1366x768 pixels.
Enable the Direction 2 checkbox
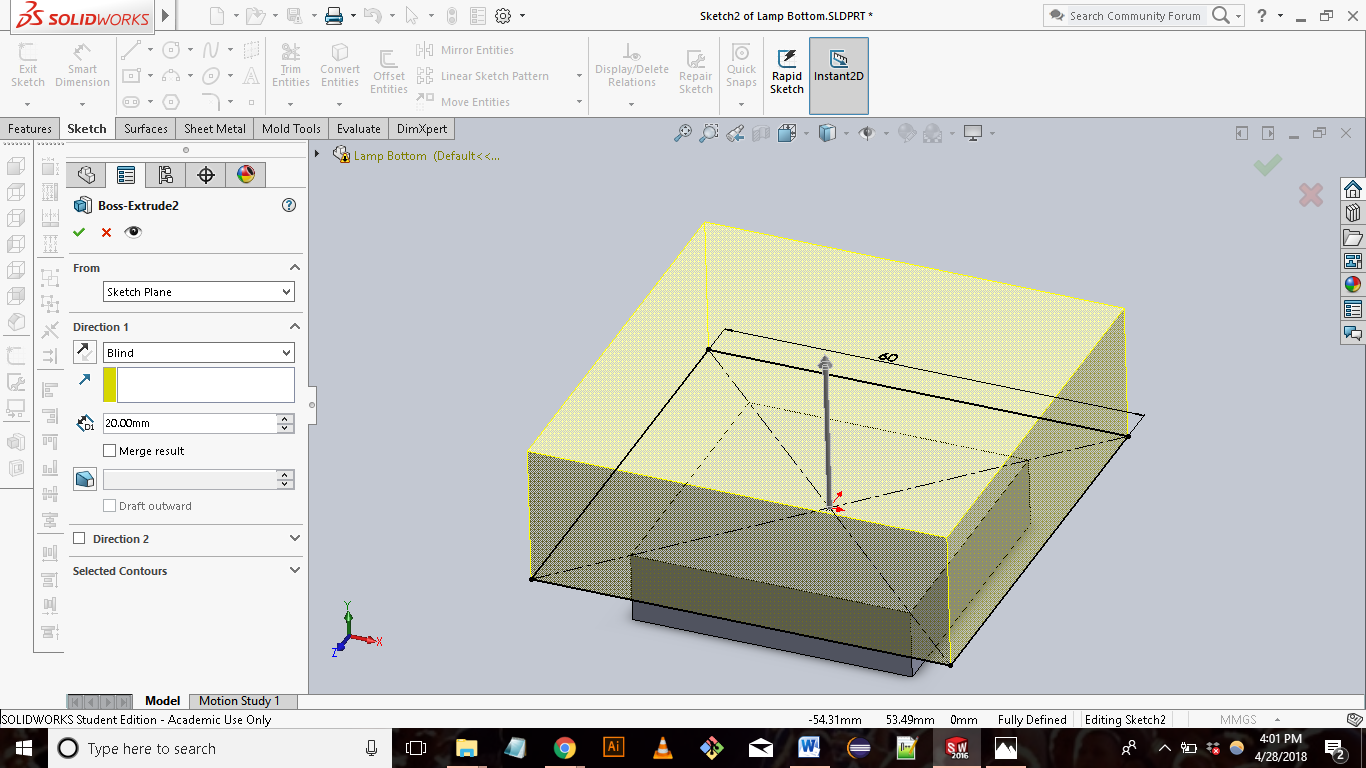[x=79, y=539]
